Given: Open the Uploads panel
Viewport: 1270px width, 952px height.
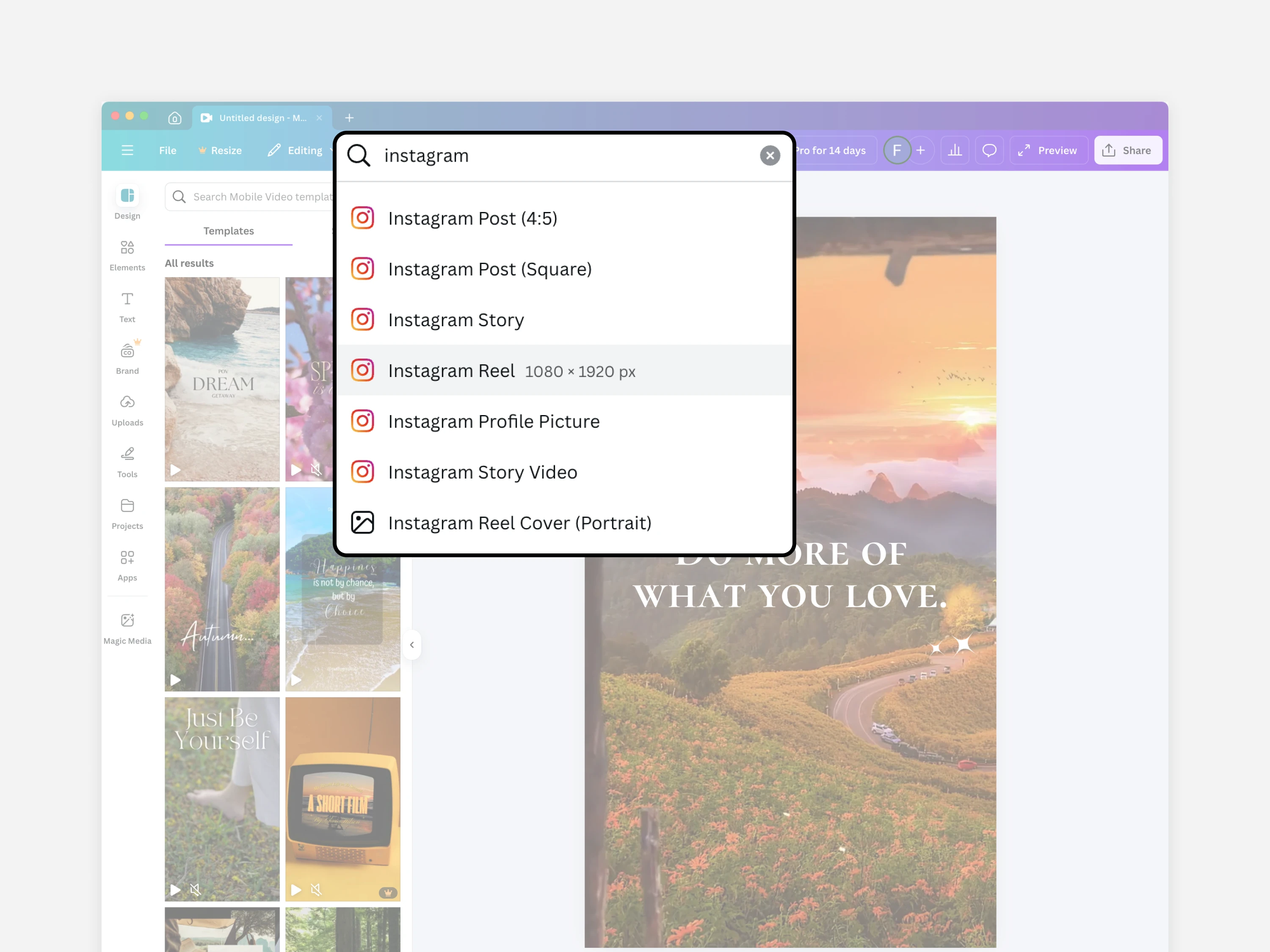Looking at the screenshot, I should coord(127,410).
